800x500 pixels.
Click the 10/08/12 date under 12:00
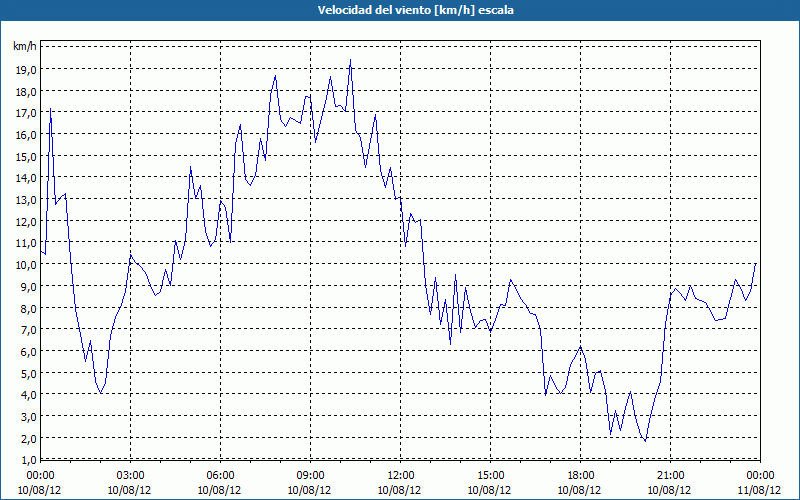(399, 490)
